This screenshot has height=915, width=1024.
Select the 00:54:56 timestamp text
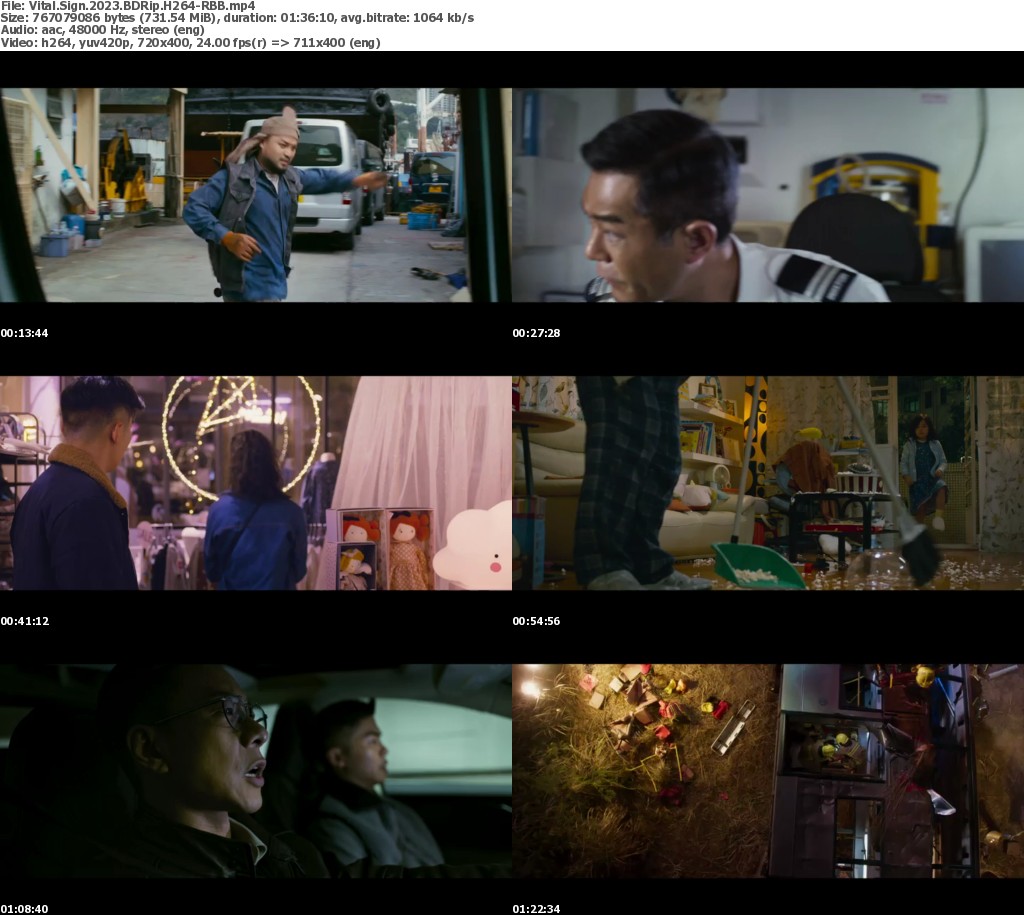click(x=537, y=621)
